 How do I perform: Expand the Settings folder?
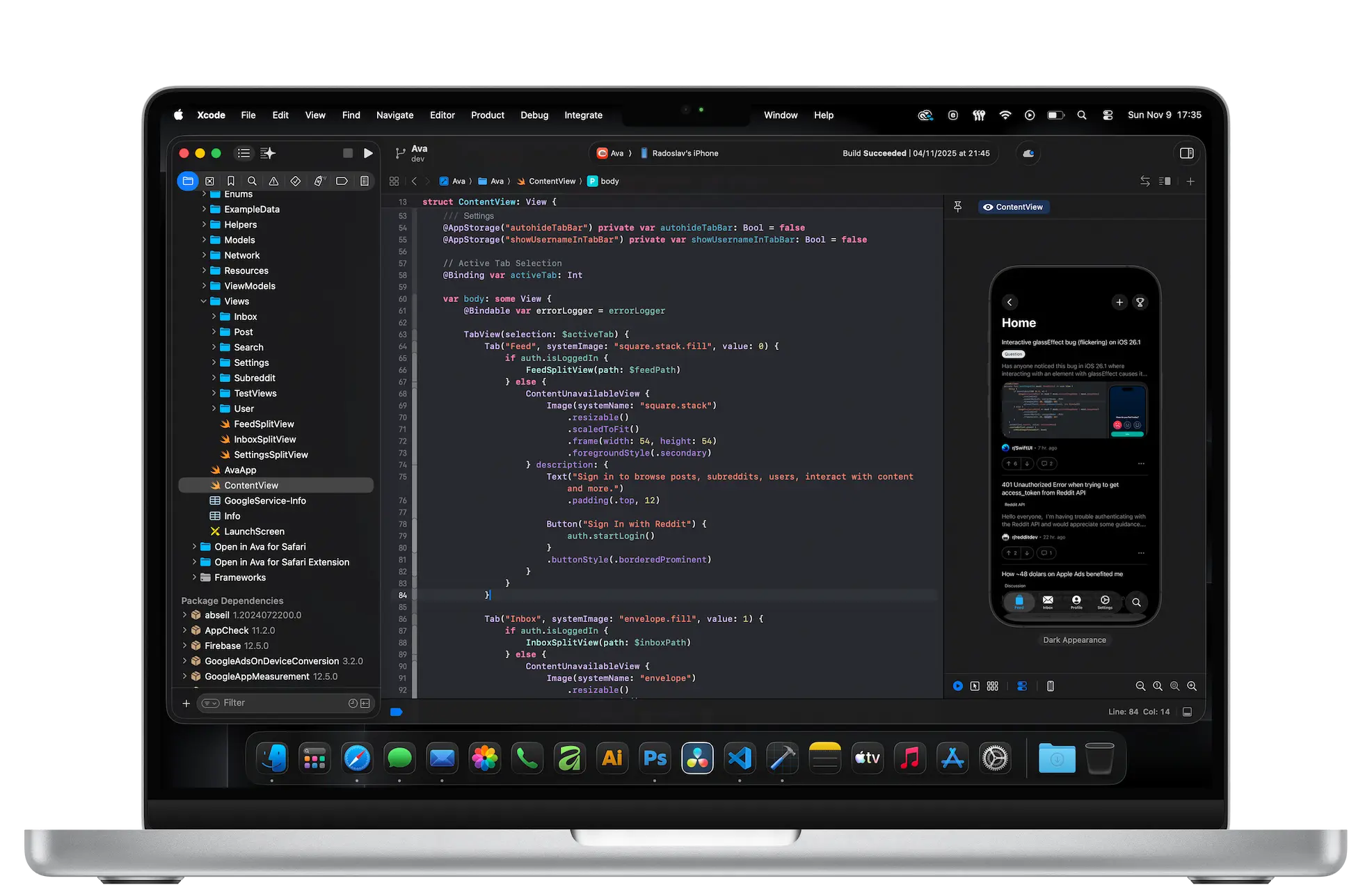point(214,363)
